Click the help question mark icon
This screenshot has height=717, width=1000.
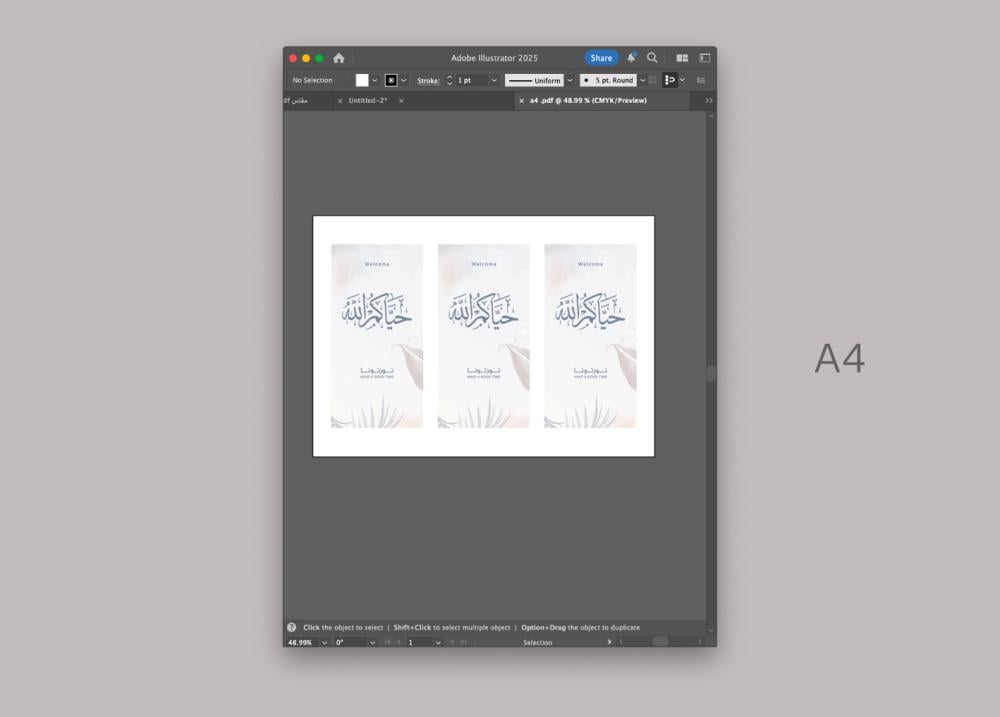coord(292,628)
